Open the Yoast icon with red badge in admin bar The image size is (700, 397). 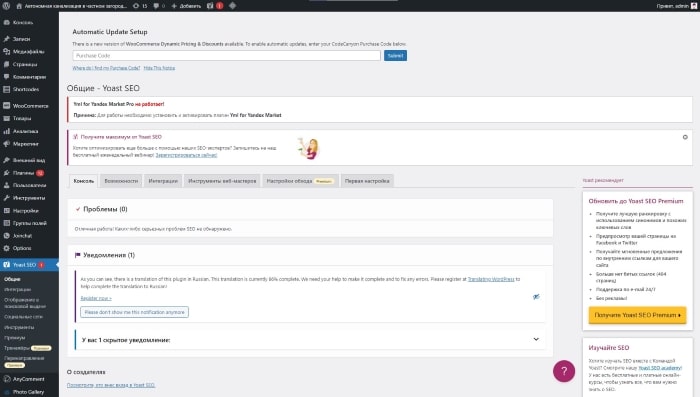point(215,6)
